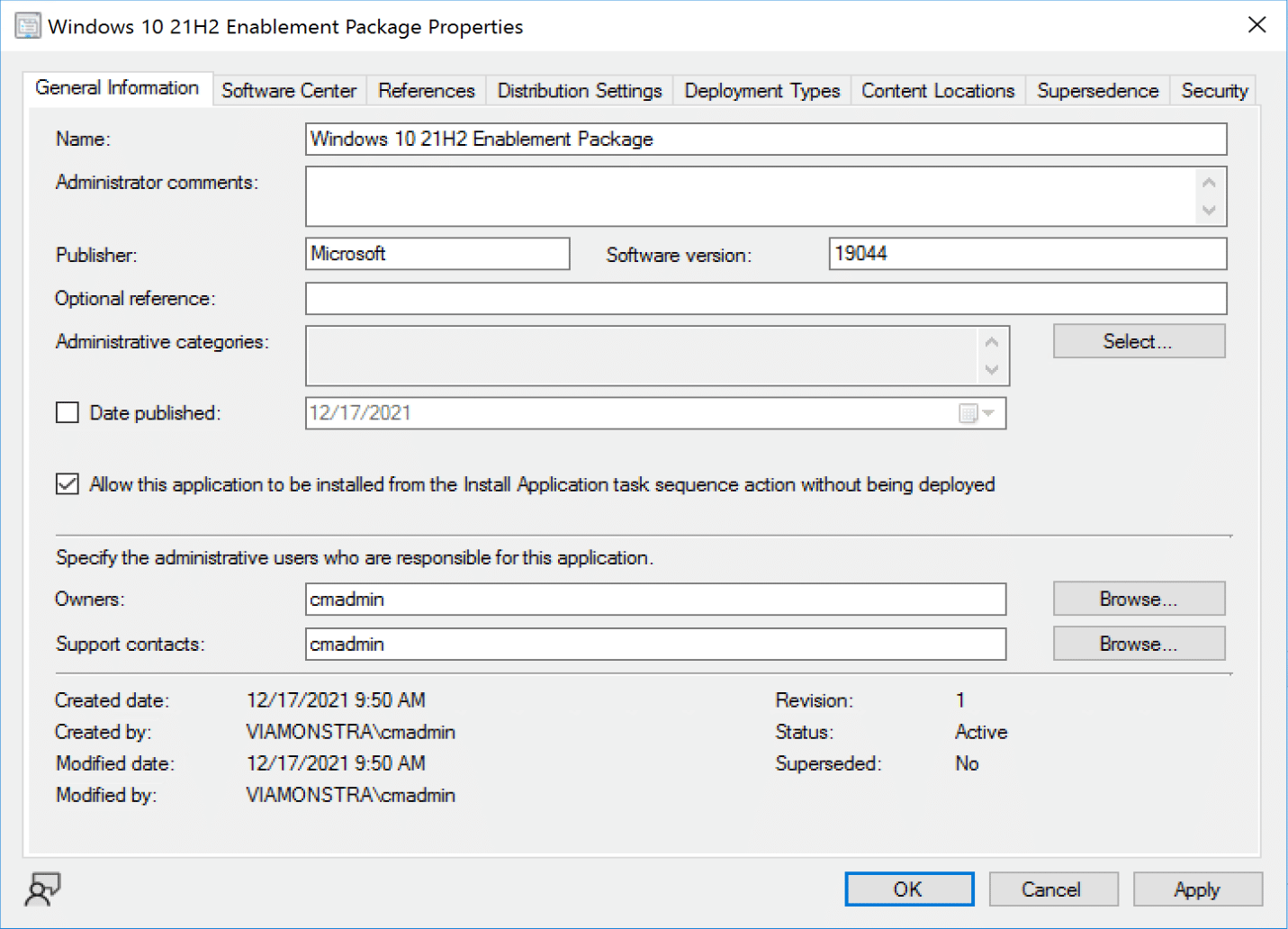Browse for application Owners
The image size is (1288, 929).
click(x=1139, y=599)
